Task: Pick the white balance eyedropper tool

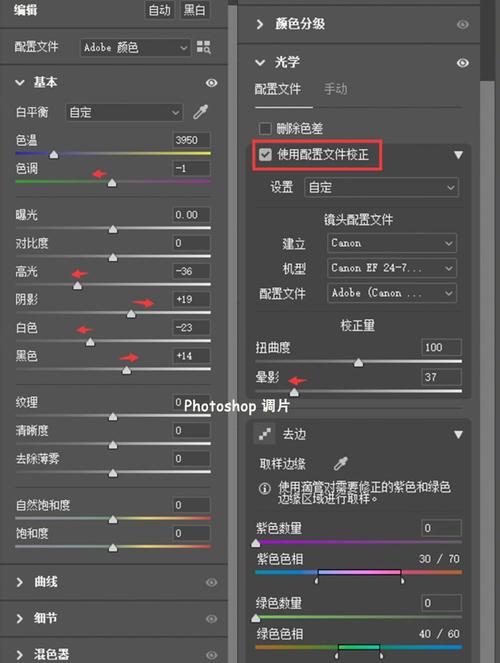Action: point(200,112)
